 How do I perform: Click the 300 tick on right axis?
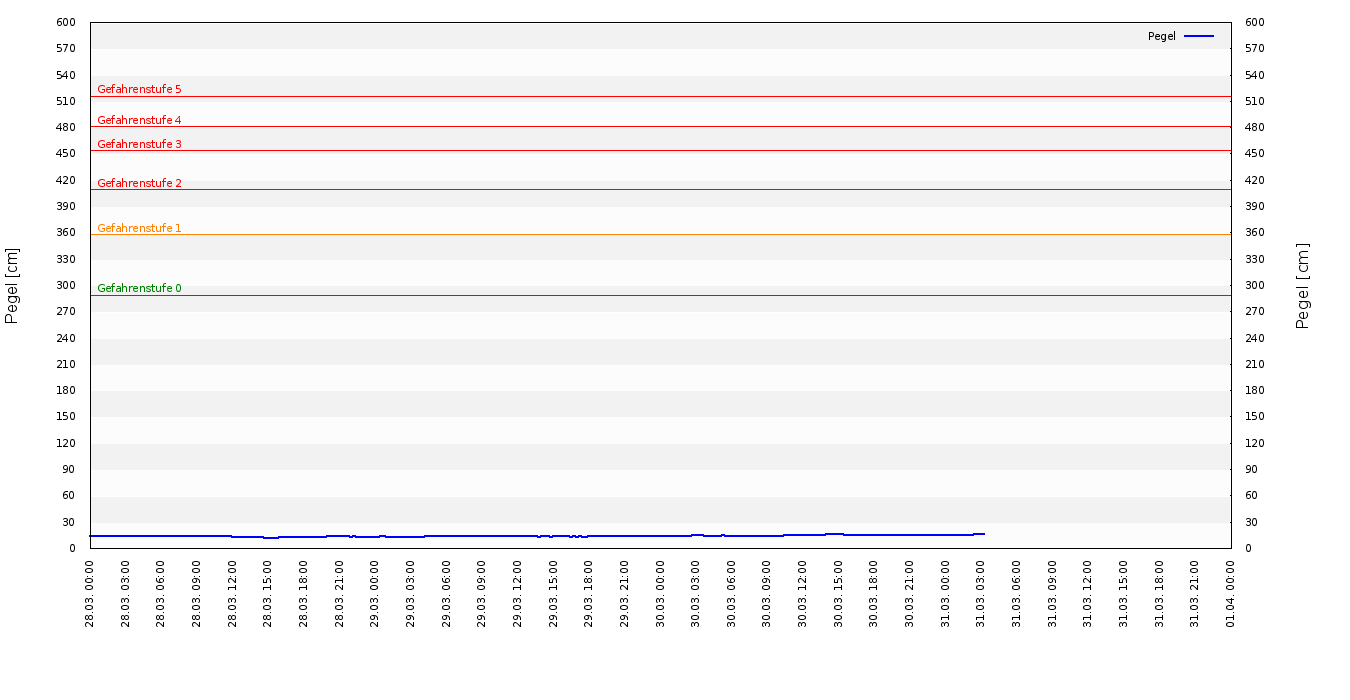coord(1255,285)
